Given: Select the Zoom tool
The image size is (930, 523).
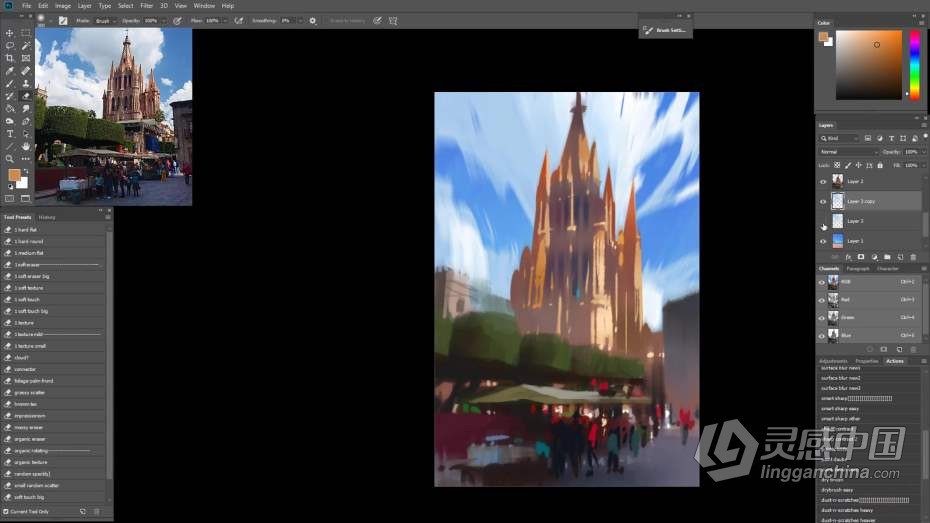Looking at the screenshot, I should (9, 159).
